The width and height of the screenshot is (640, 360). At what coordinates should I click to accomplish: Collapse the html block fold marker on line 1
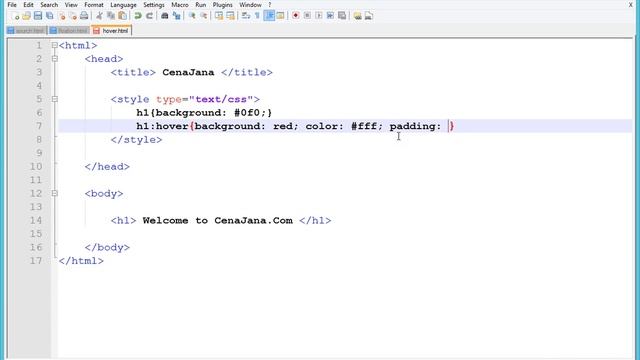[55, 45]
